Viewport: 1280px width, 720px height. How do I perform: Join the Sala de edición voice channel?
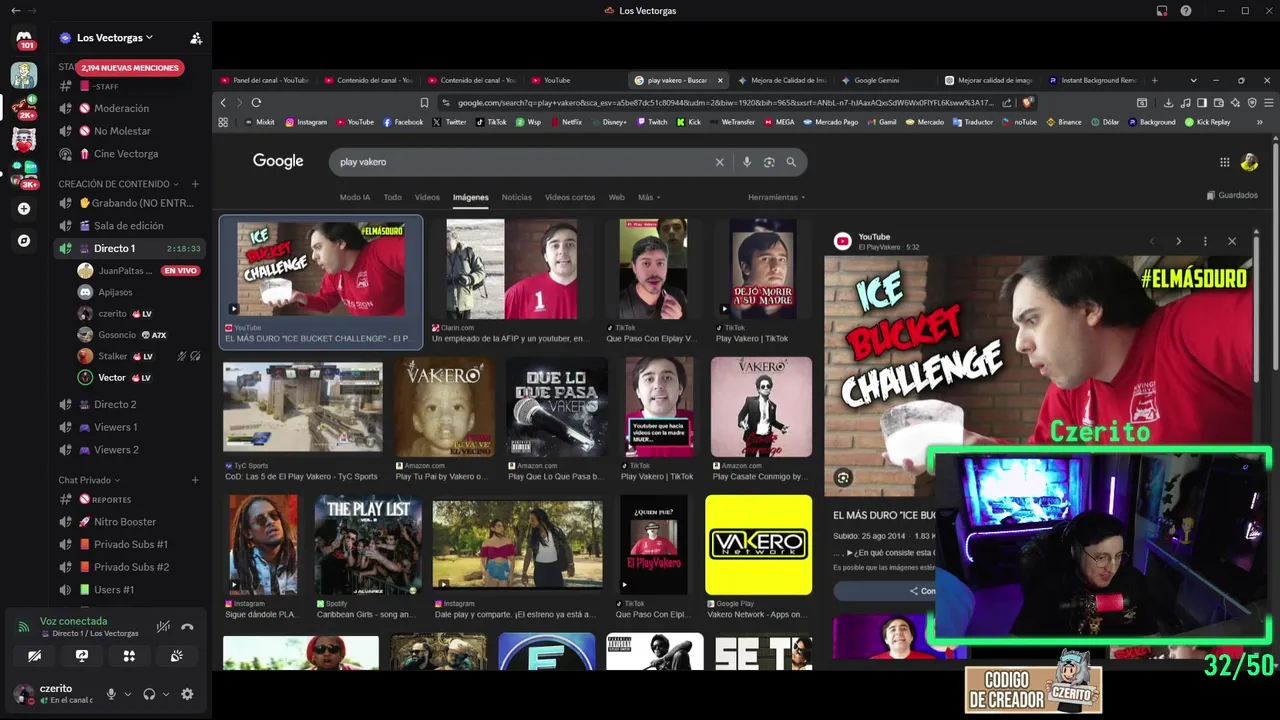click(x=130, y=226)
